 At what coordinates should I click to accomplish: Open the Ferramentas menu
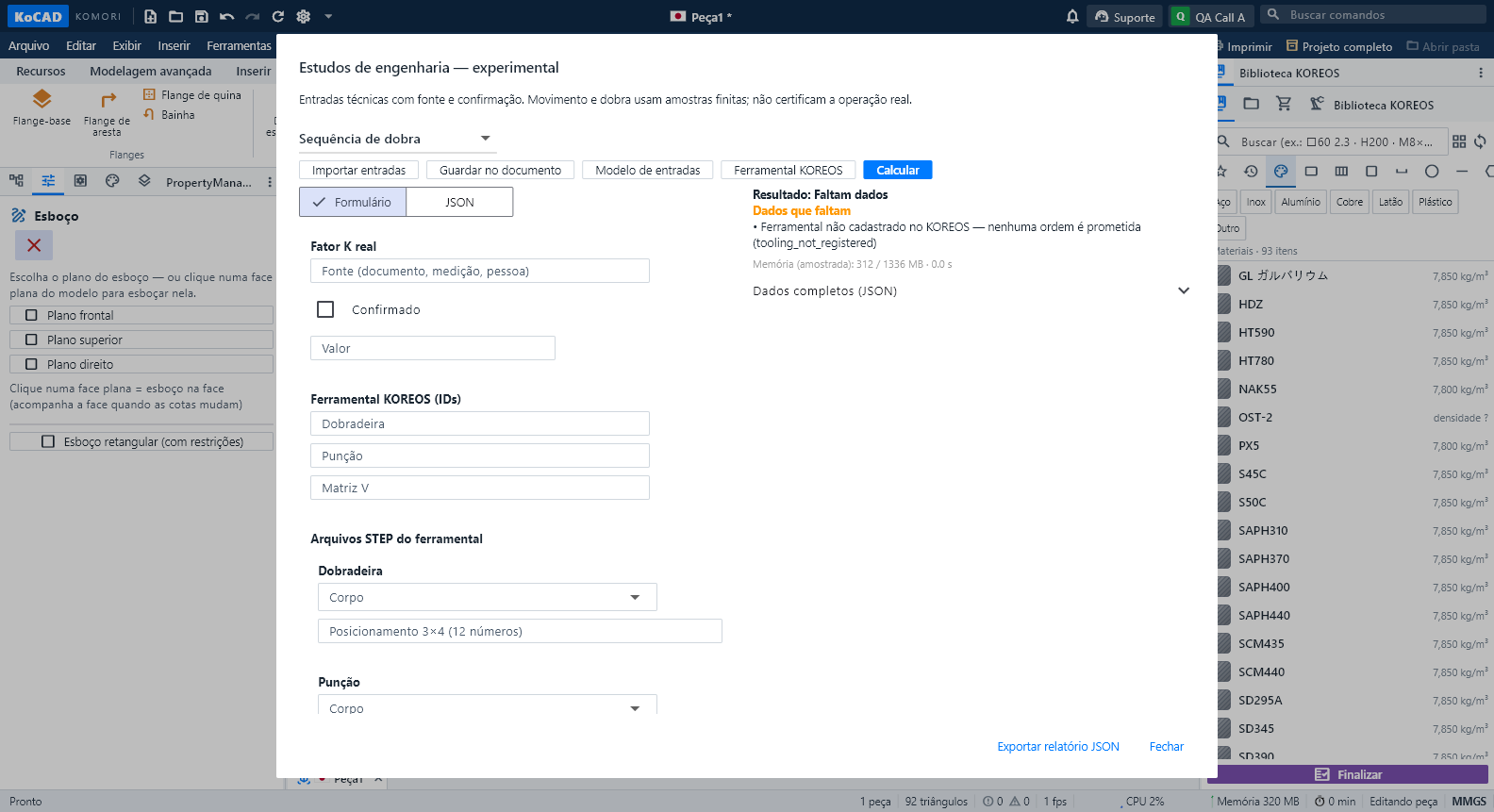(239, 45)
